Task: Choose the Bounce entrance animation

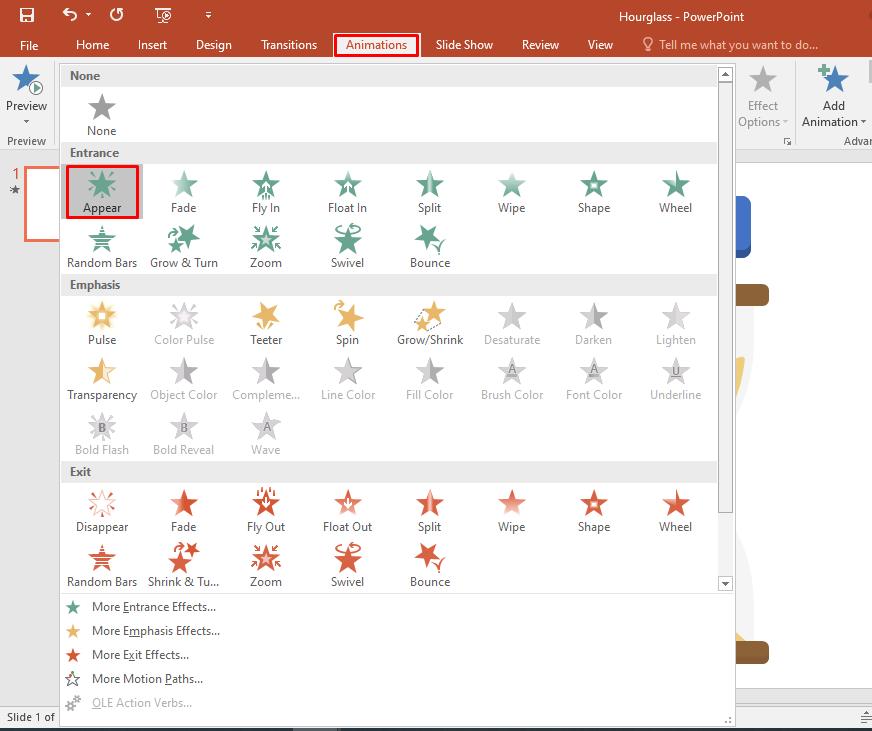Action: (429, 244)
